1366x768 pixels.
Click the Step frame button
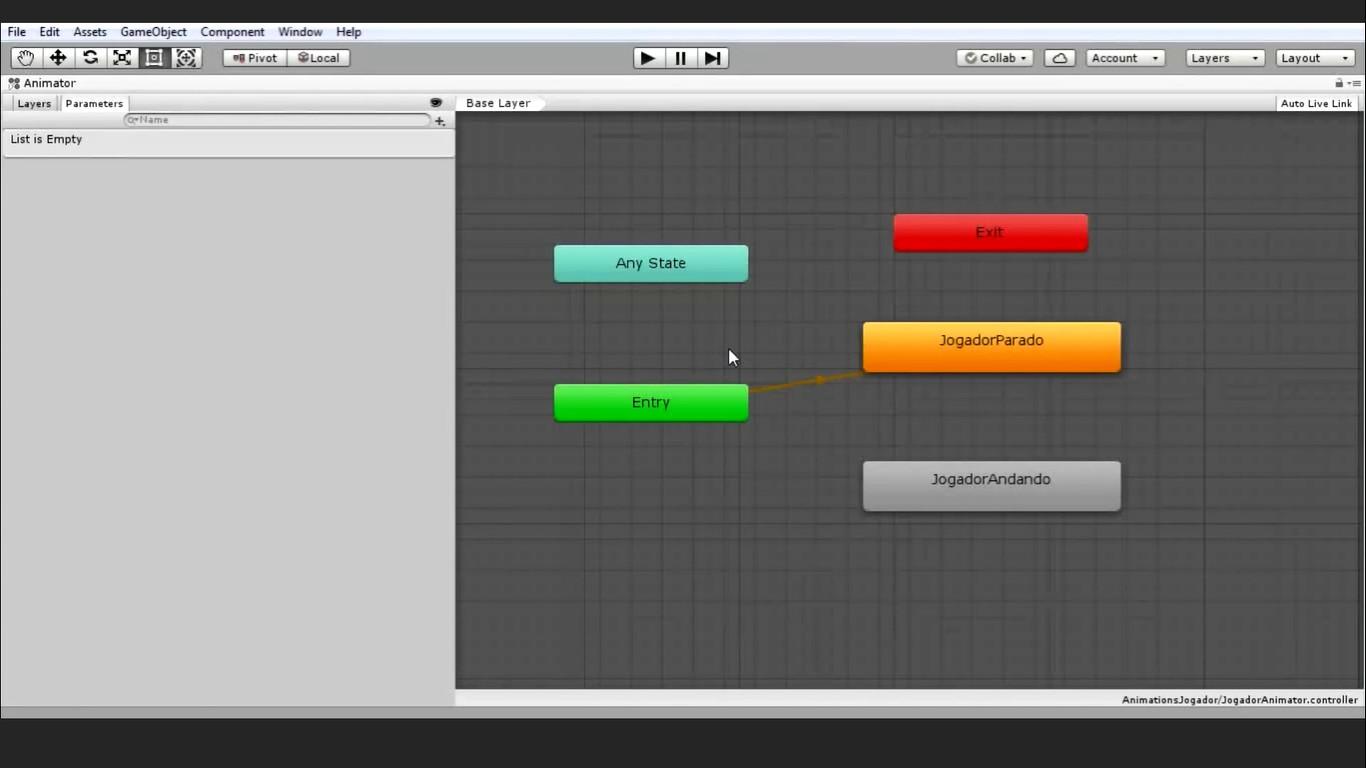[x=712, y=58]
